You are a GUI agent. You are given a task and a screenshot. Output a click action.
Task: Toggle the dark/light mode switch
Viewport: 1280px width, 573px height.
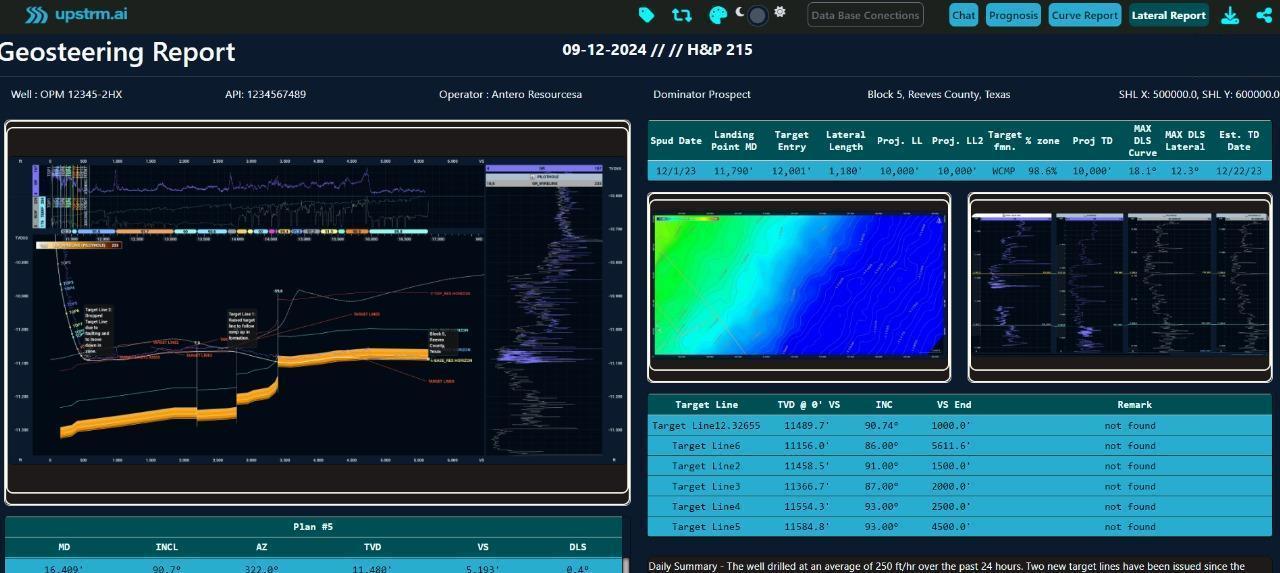758,15
